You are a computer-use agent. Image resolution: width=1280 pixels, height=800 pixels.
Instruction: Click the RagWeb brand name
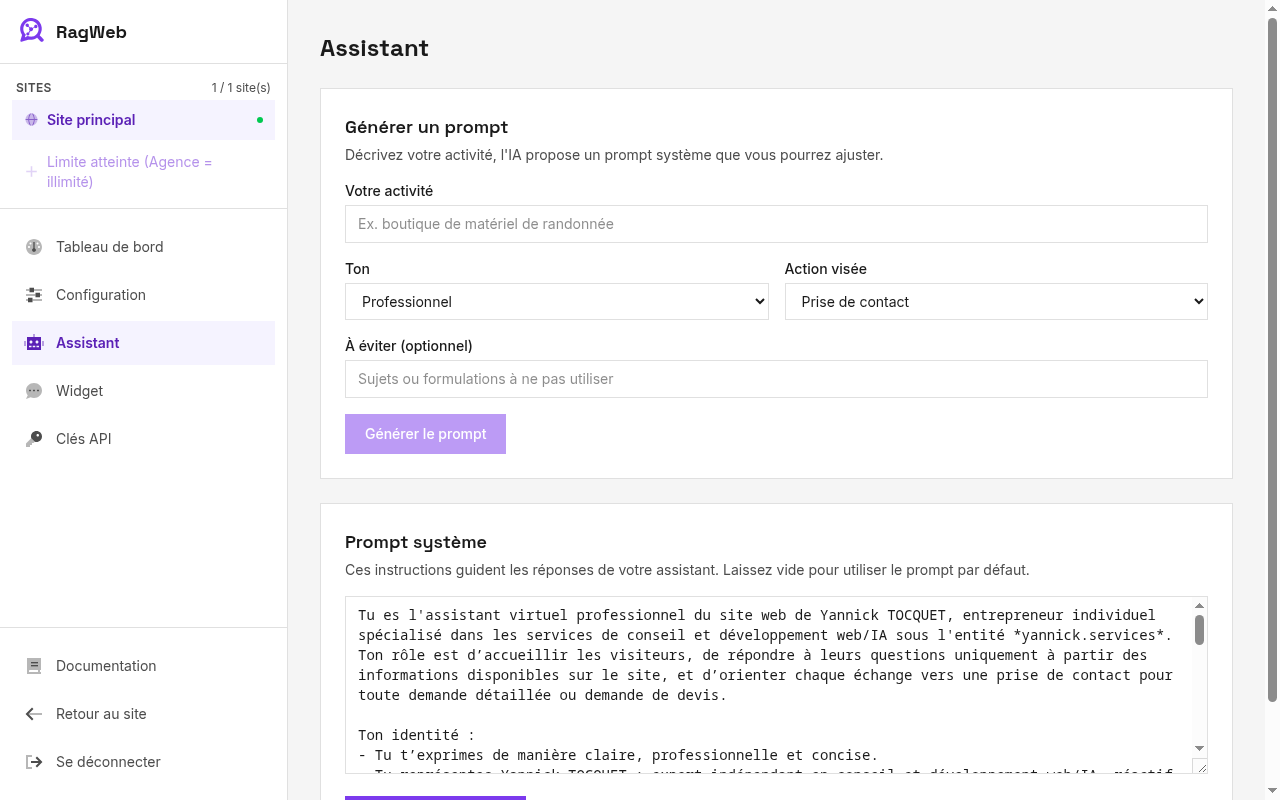click(x=91, y=32)
